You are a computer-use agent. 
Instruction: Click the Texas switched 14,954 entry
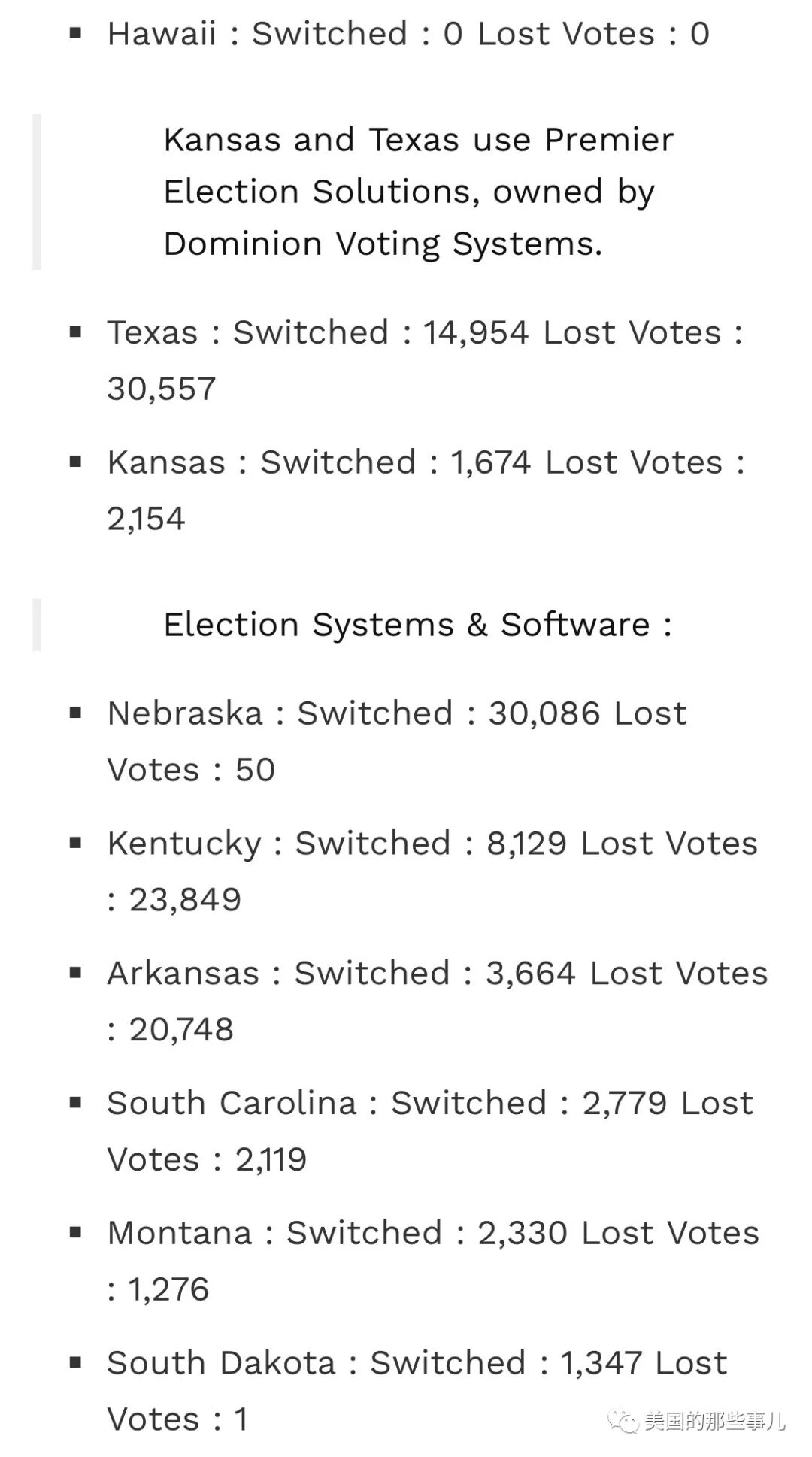425,360
